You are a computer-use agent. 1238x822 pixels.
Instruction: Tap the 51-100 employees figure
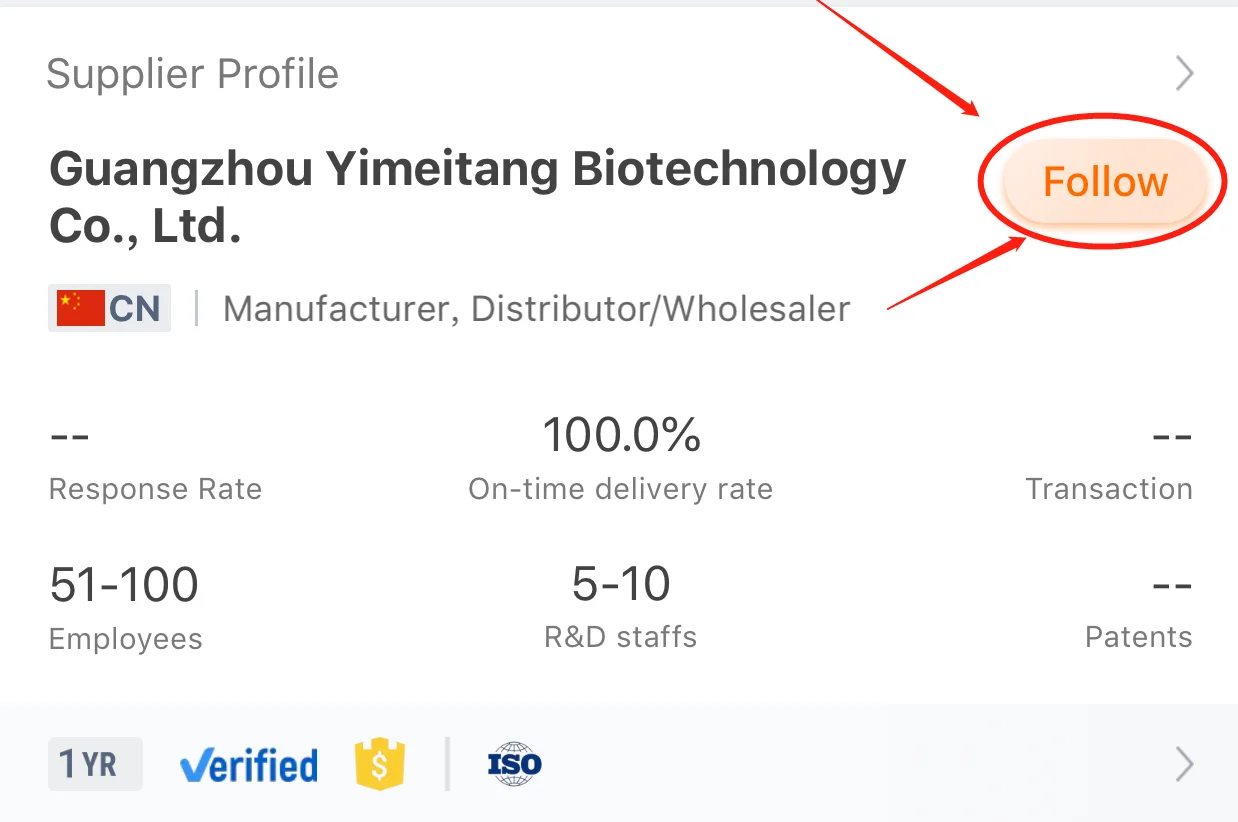point(124,585)
